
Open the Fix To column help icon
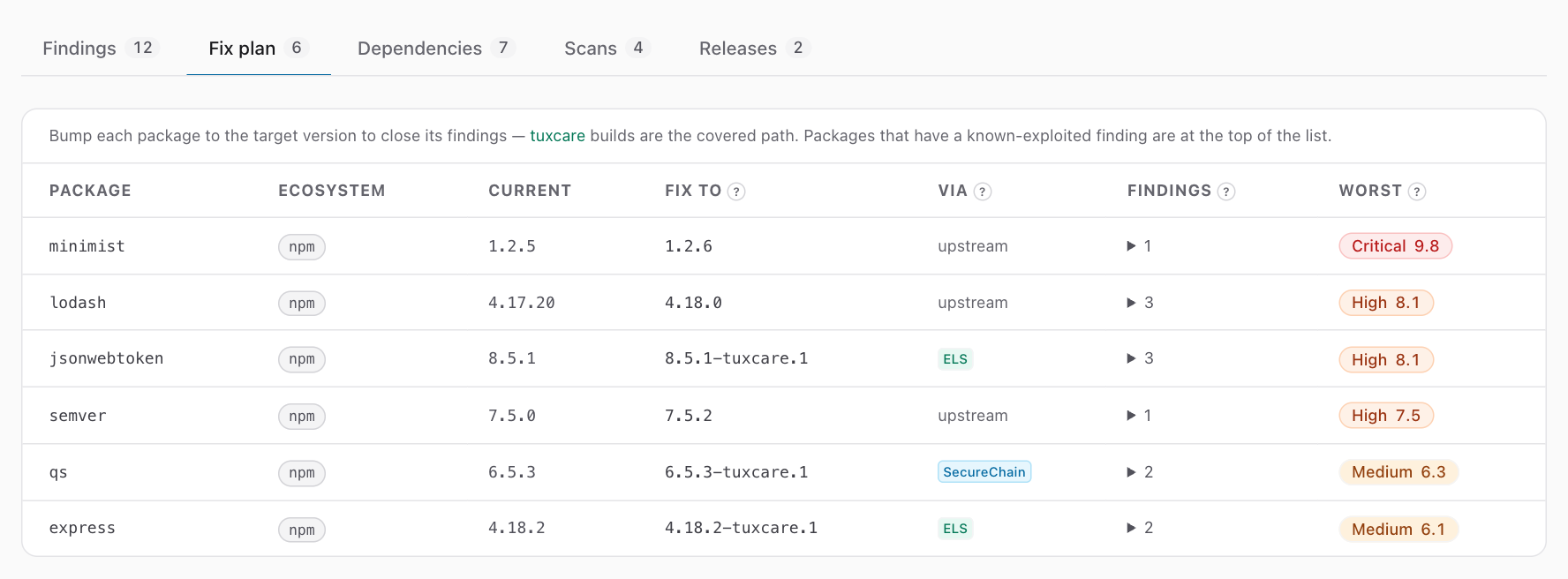[736, 192]
